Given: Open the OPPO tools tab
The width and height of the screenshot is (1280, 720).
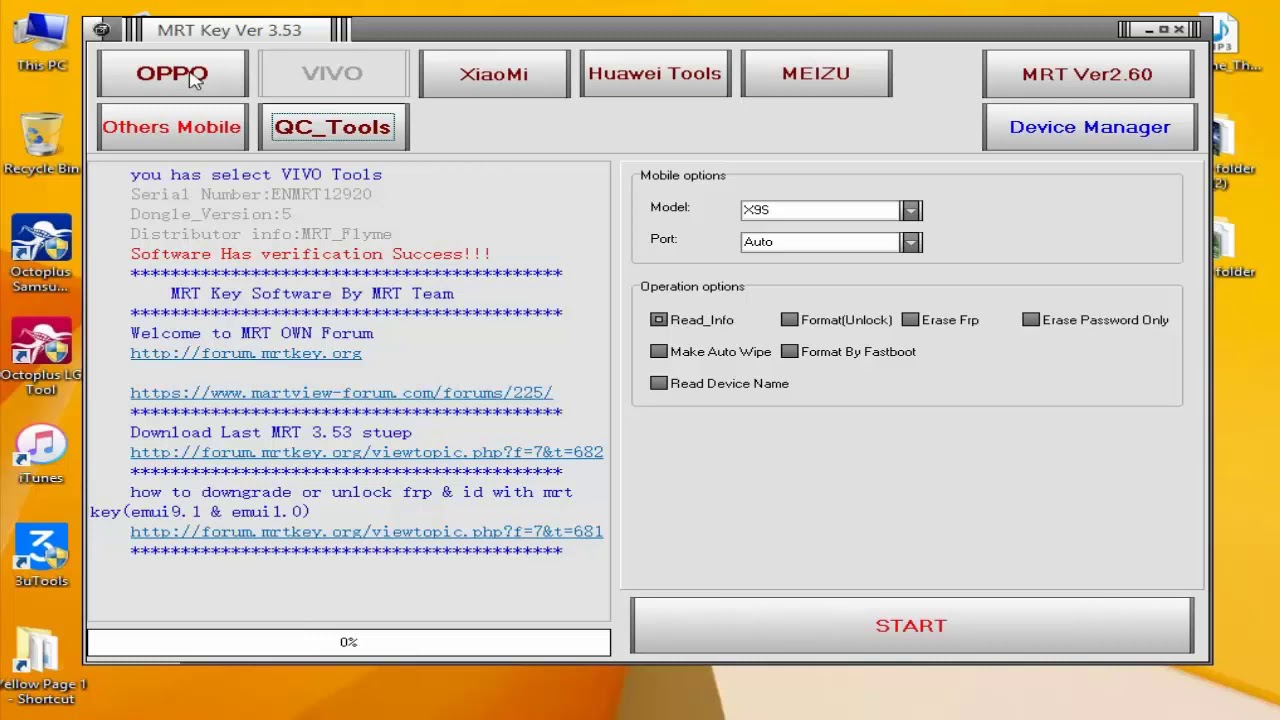Looking at the screenshot, I should click(172, 74).
